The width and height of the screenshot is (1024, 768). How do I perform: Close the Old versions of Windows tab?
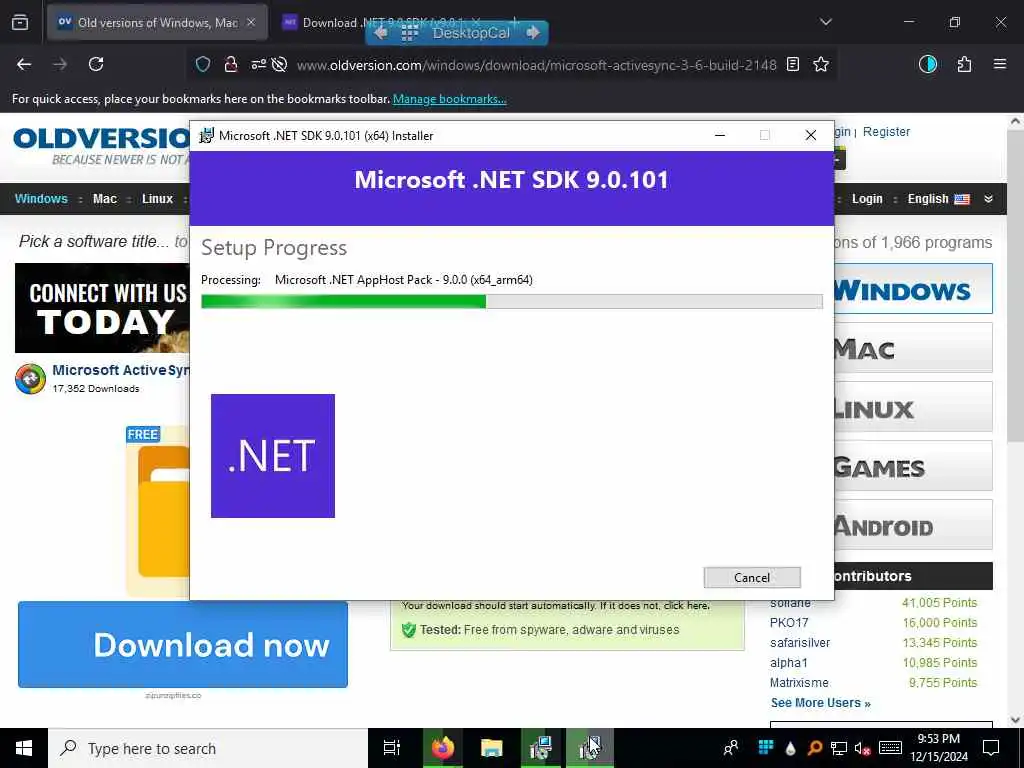point(251,22)
